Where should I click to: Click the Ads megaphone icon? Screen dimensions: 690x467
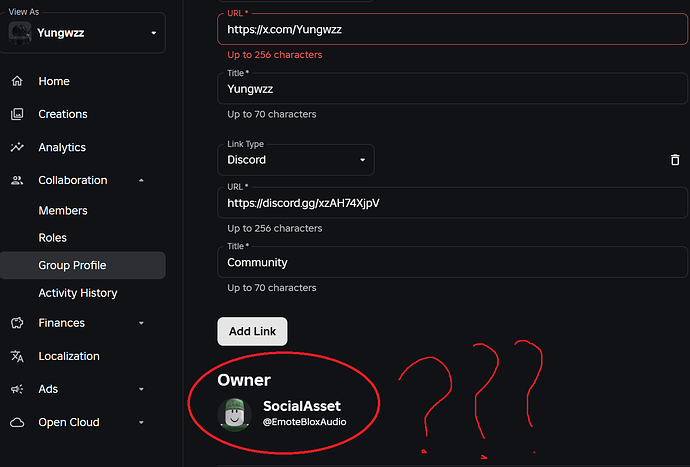(x=17, y=389)
